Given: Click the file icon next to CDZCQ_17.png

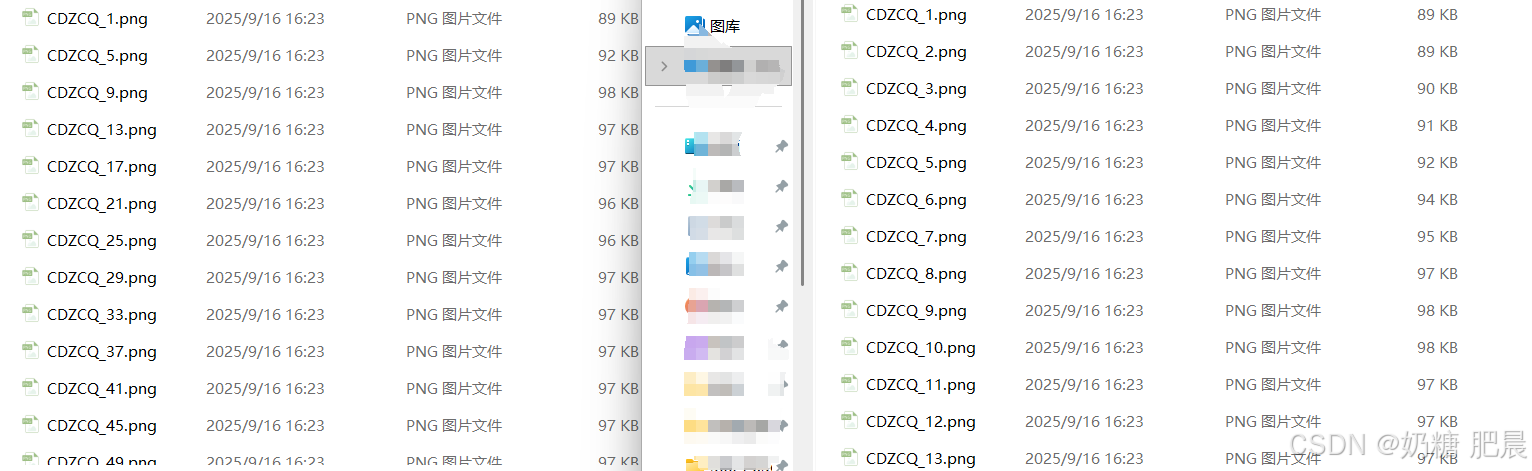Looking at the screenshot, I should tap(30, 166).
